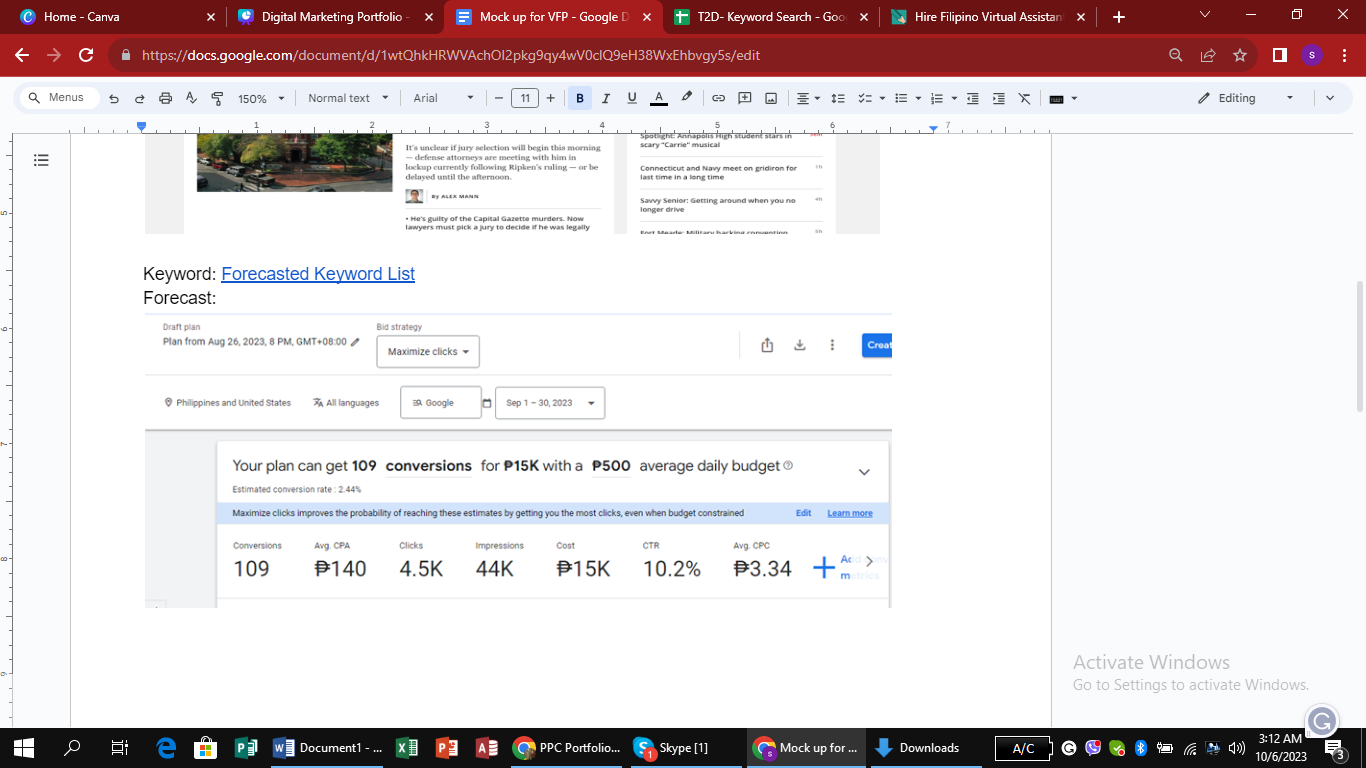Decrease the font size with minus
The image size is (1366, 768).
coord(499,98)
